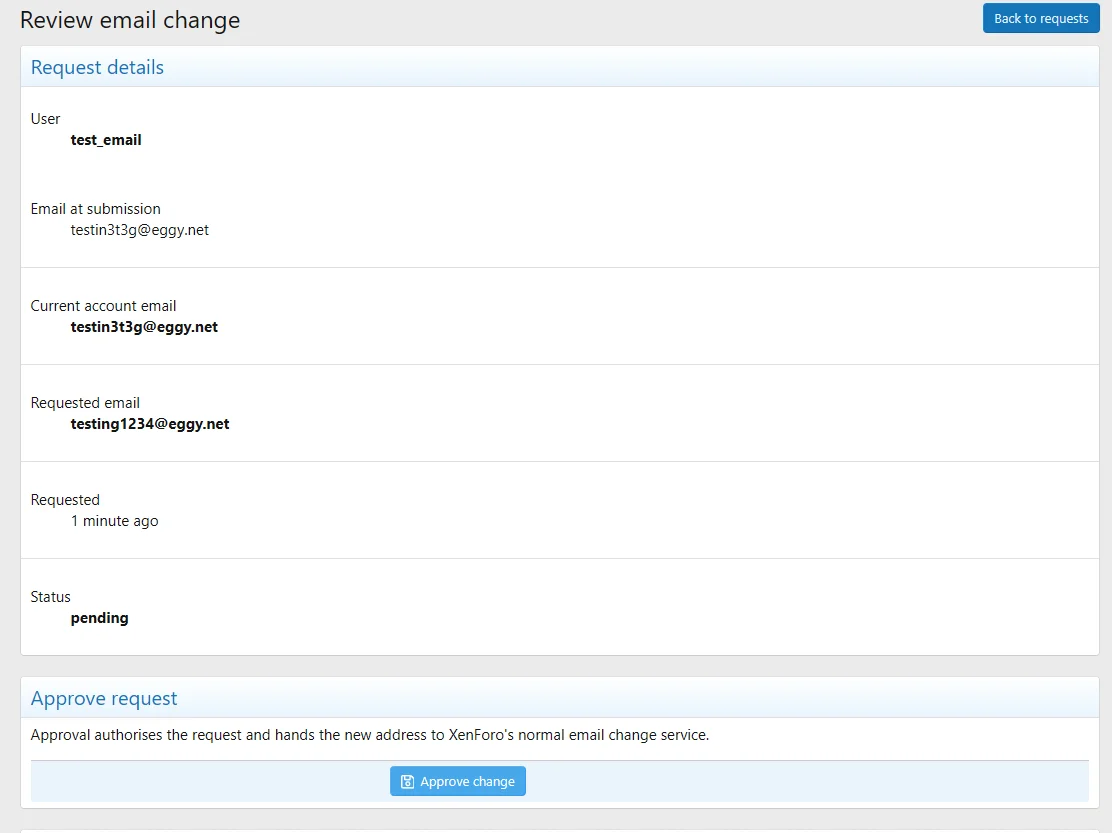The height and width of the screenshot is (833, 1112).
Task: Click the approval description sentence
Action: [369, 735]
